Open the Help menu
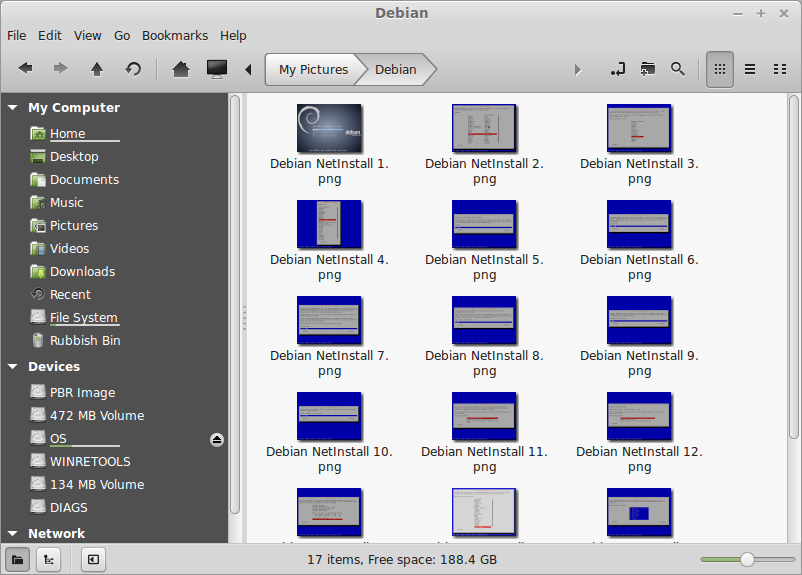The image size is (802, 575). pyautogui.click(x=233, y=35)
